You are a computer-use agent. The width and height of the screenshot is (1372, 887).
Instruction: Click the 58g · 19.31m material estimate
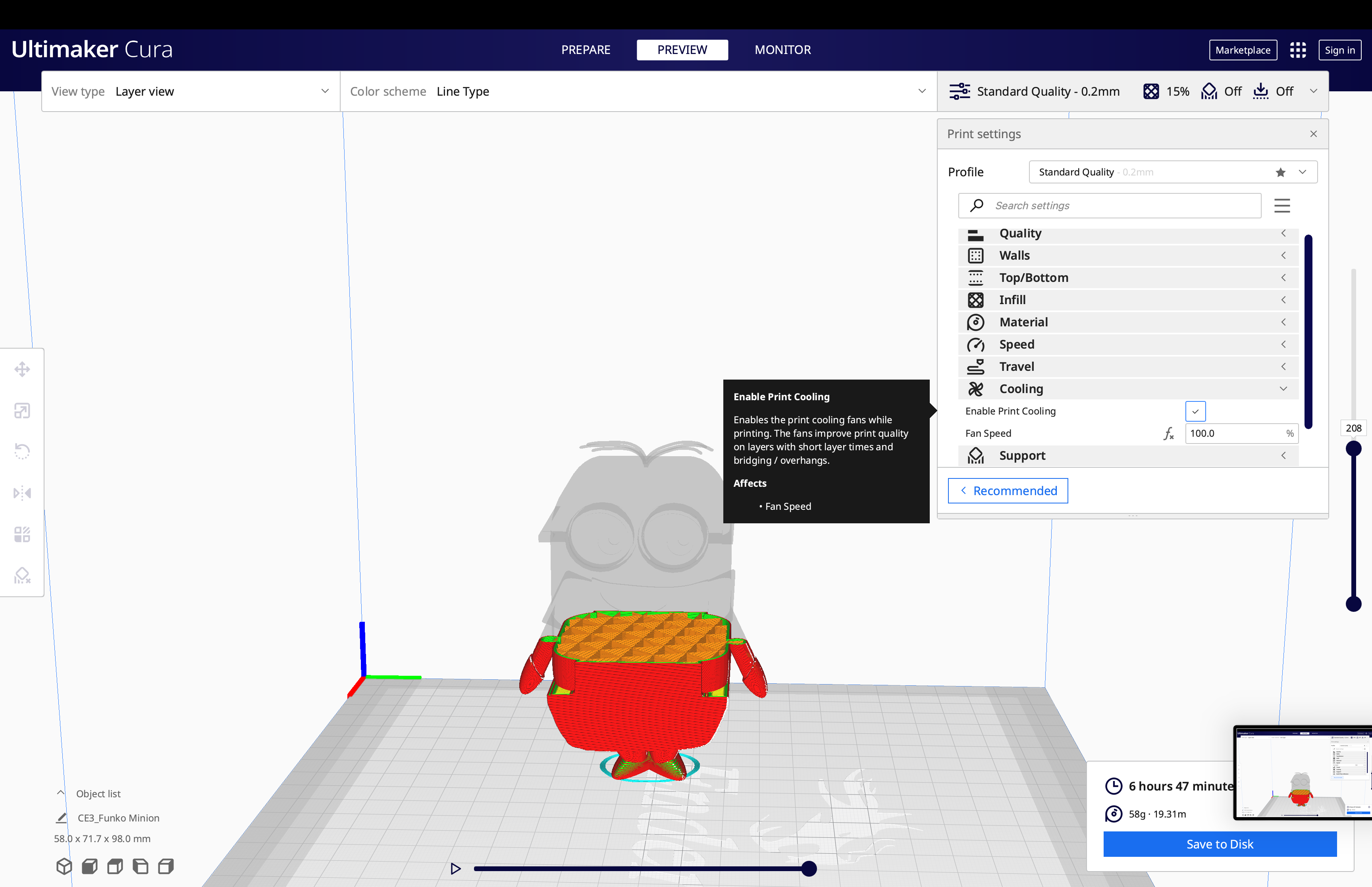pyautogui.click(x=1157, y=814)
